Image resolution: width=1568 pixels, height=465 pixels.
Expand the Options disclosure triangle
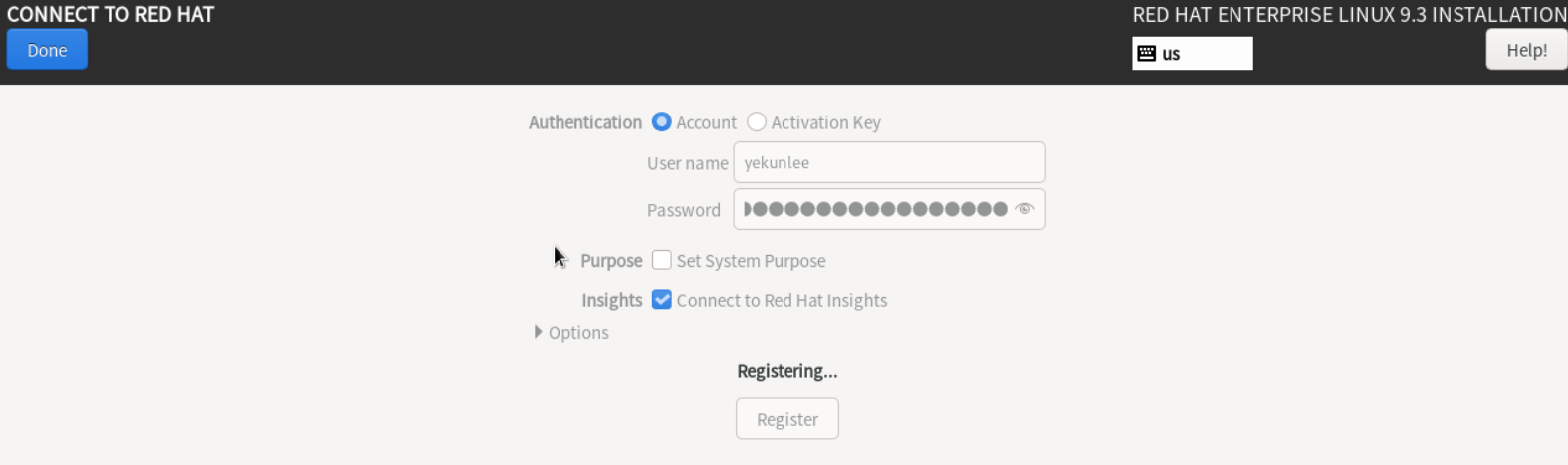point(538,332)
